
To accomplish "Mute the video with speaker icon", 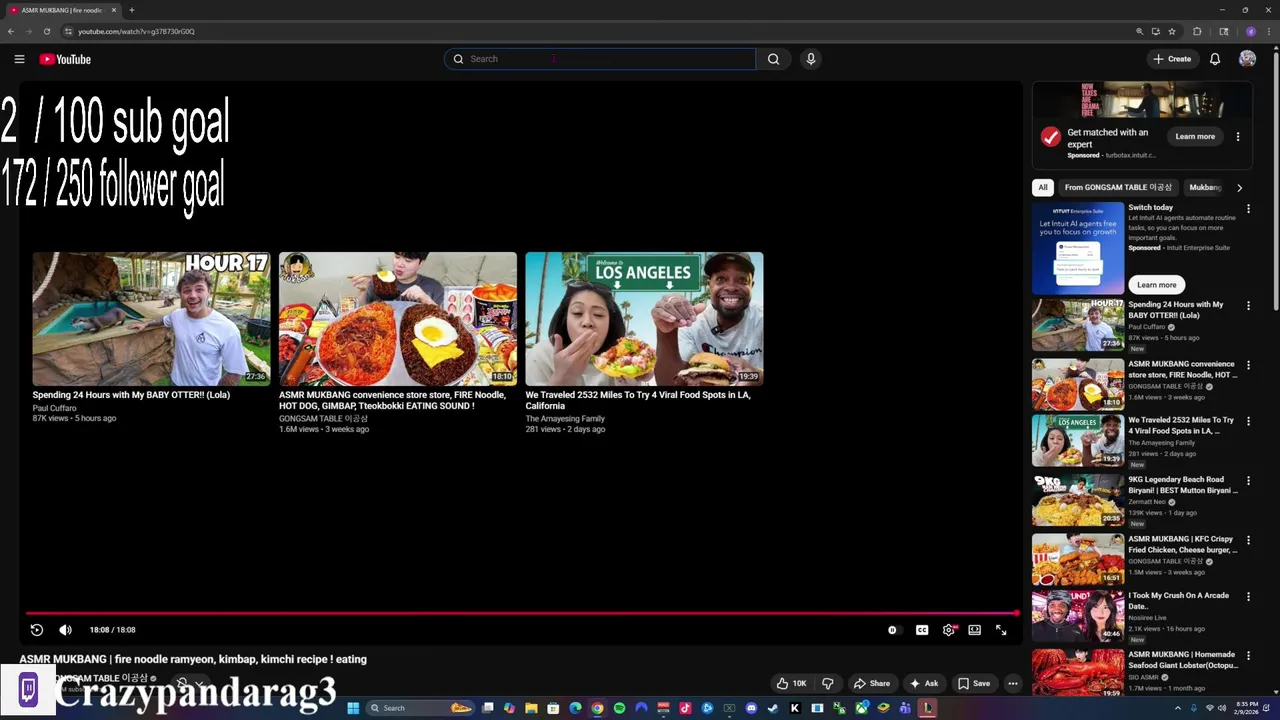I will click(65, 630).
